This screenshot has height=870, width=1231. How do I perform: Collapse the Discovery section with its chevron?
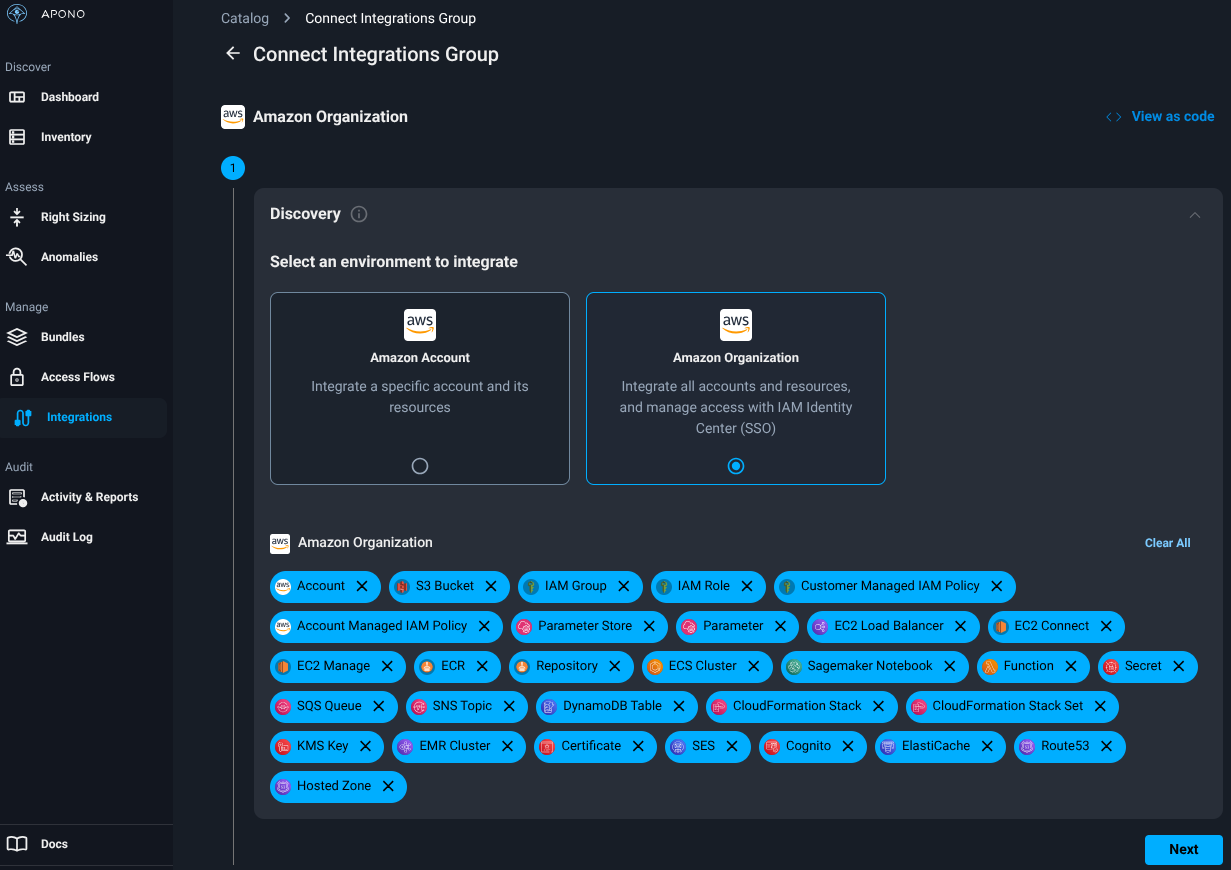click(x=1194, y=214)
